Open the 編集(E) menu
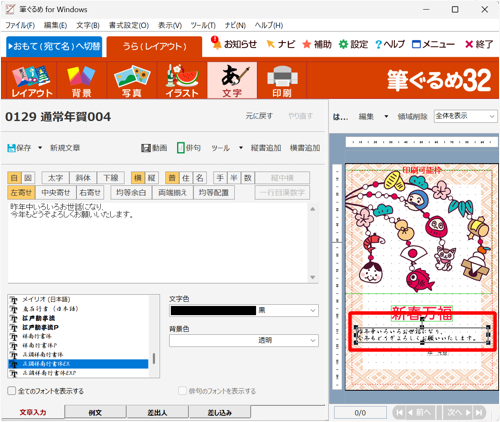The width and height of the screenshot is (500, 422). click(x=55, y=25)
